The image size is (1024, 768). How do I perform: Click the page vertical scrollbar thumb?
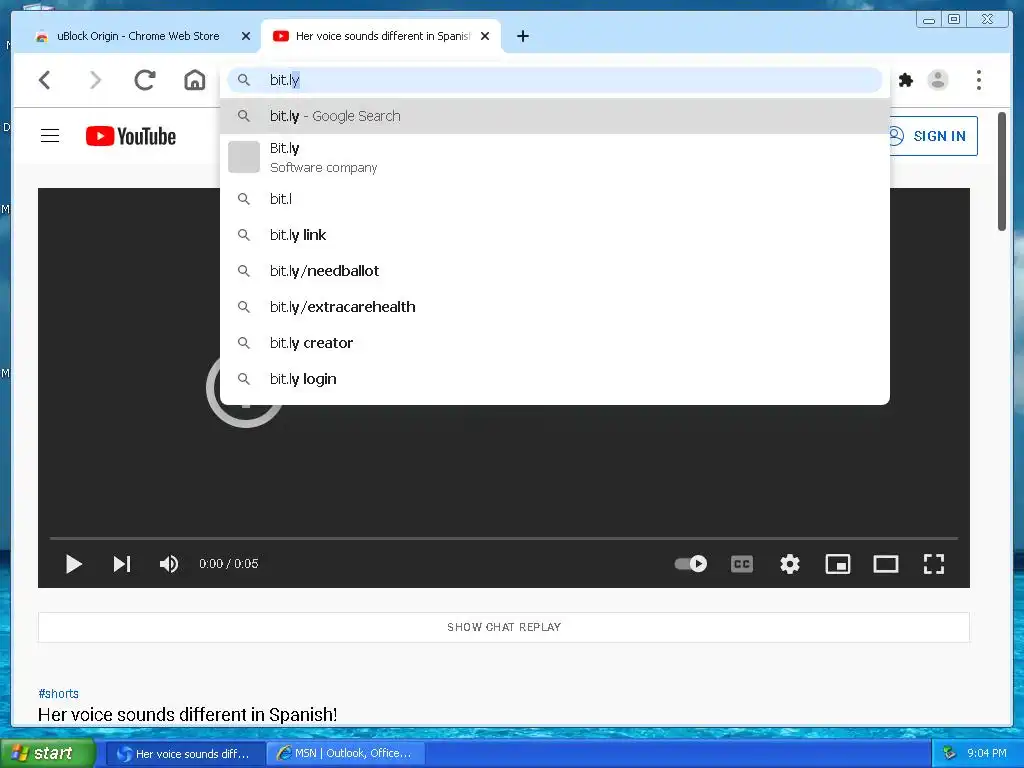1002,171
